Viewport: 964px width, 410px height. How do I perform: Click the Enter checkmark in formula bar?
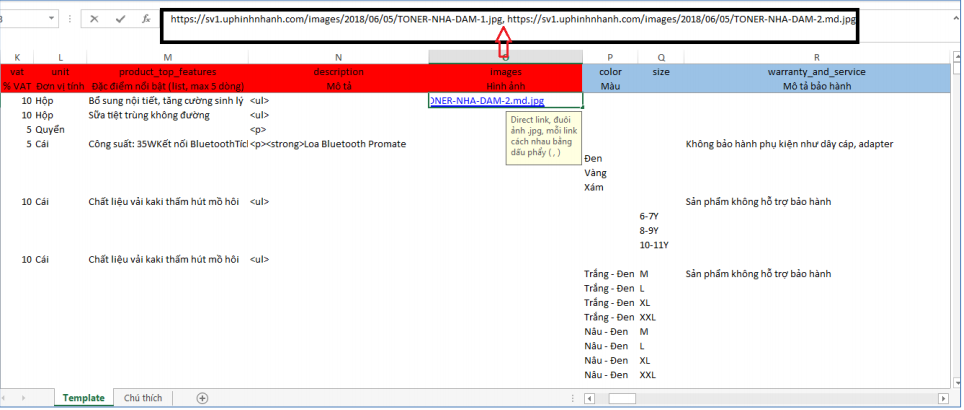click(x=120, y=19)
